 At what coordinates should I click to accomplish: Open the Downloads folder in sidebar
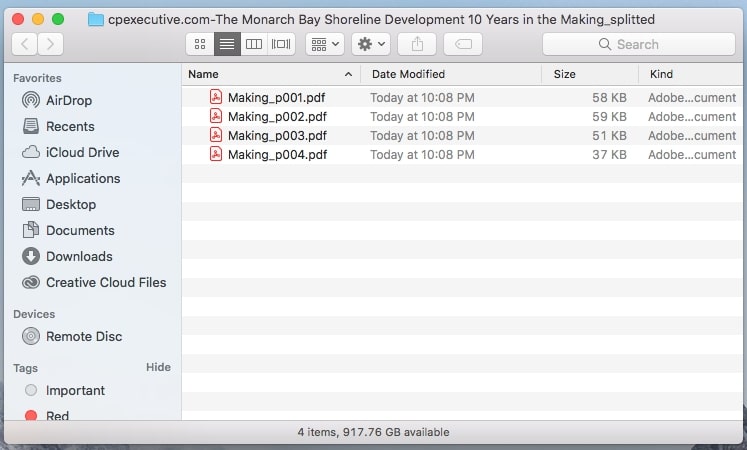coord(79,256)
